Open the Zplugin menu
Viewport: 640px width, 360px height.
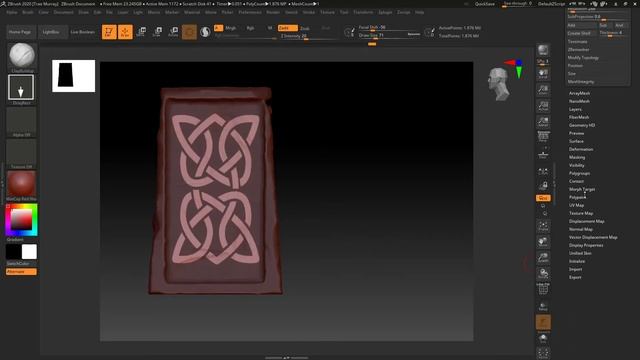pos(385,12)
